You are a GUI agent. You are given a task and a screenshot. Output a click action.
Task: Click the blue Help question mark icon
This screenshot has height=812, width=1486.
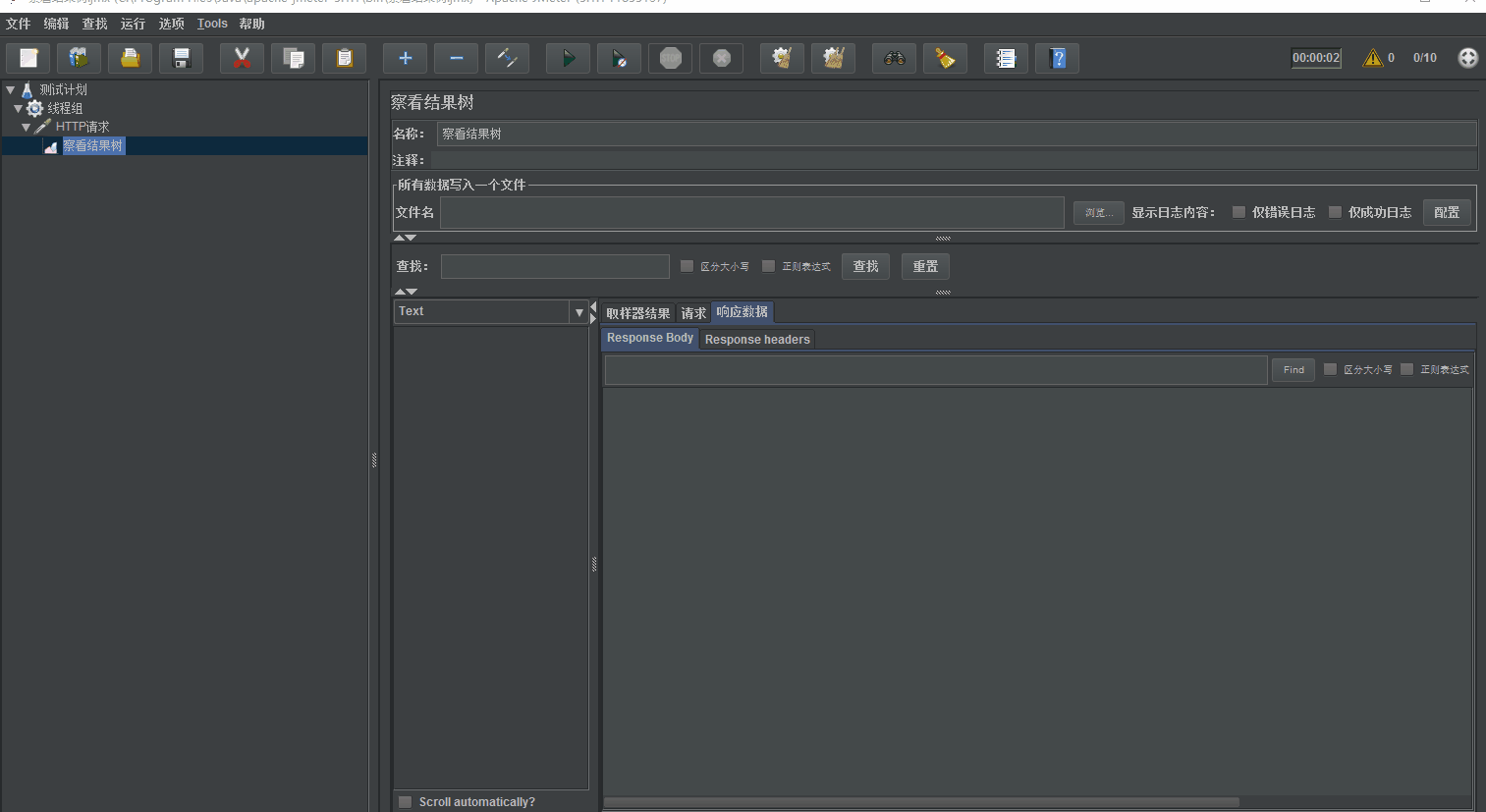point(1057,59)
